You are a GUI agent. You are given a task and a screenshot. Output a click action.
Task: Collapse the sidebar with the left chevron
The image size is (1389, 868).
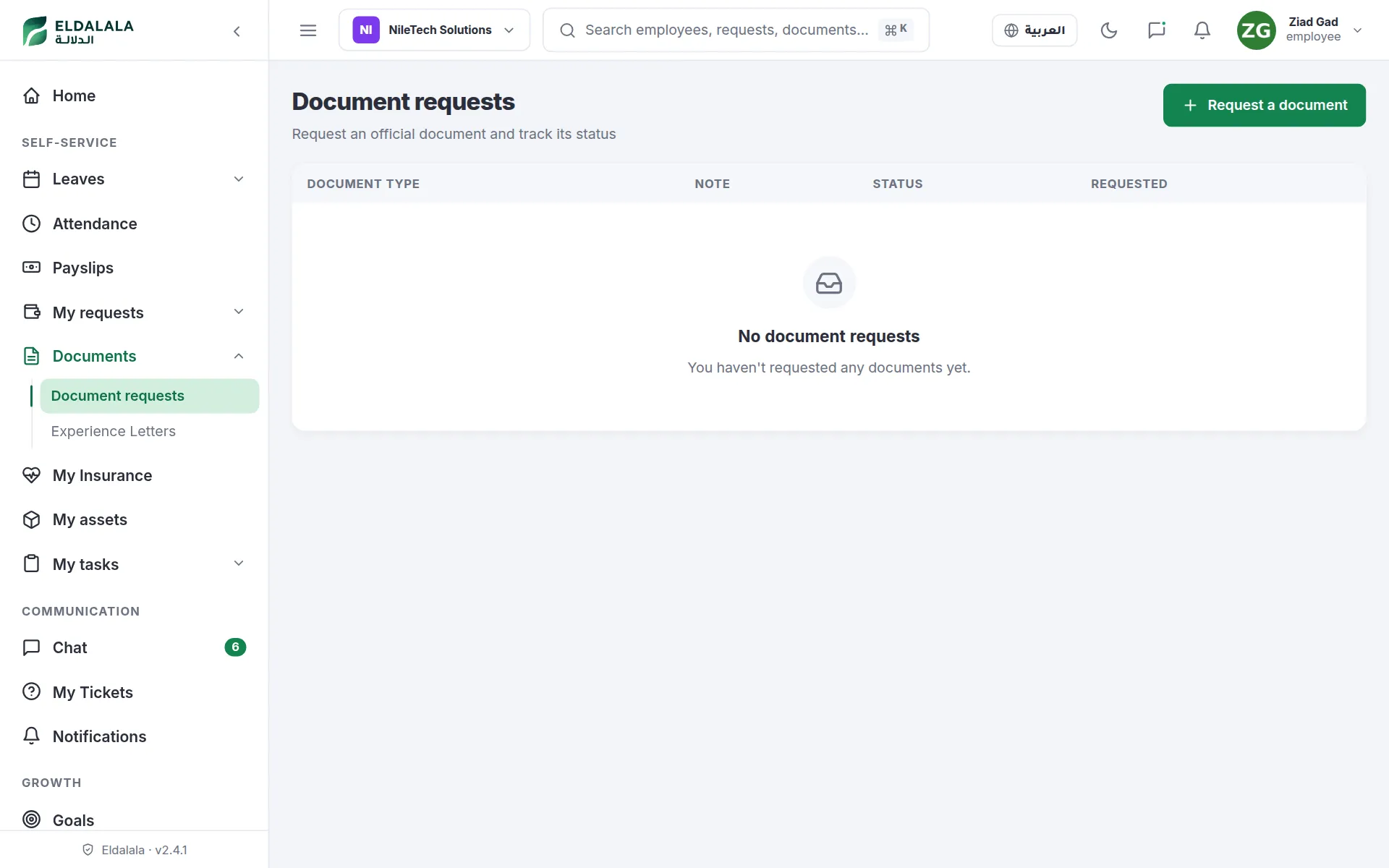(x=237, y=31)
